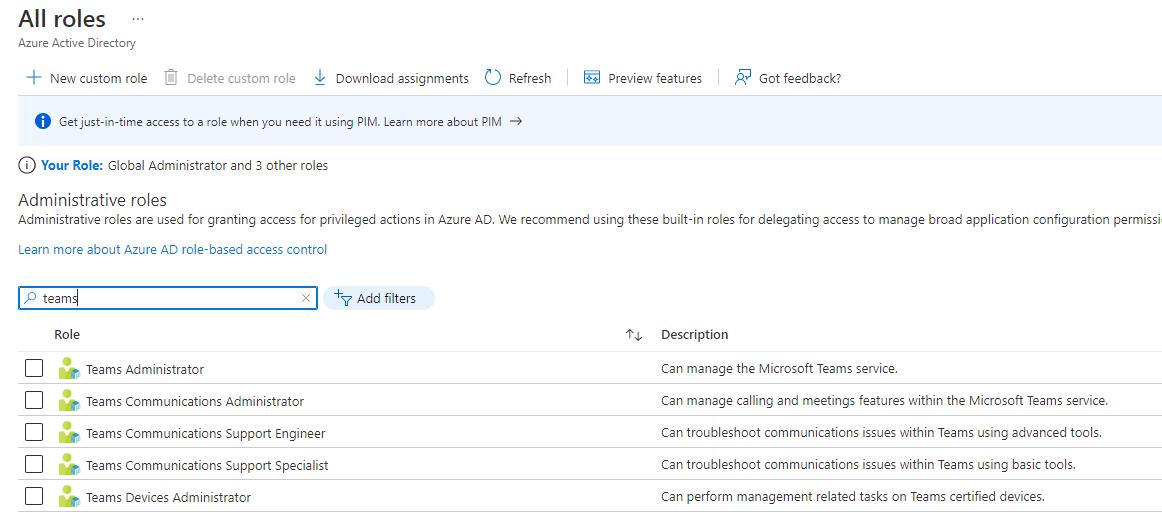Check the Teams Communications Administrator checkbox

pos(34,400)
